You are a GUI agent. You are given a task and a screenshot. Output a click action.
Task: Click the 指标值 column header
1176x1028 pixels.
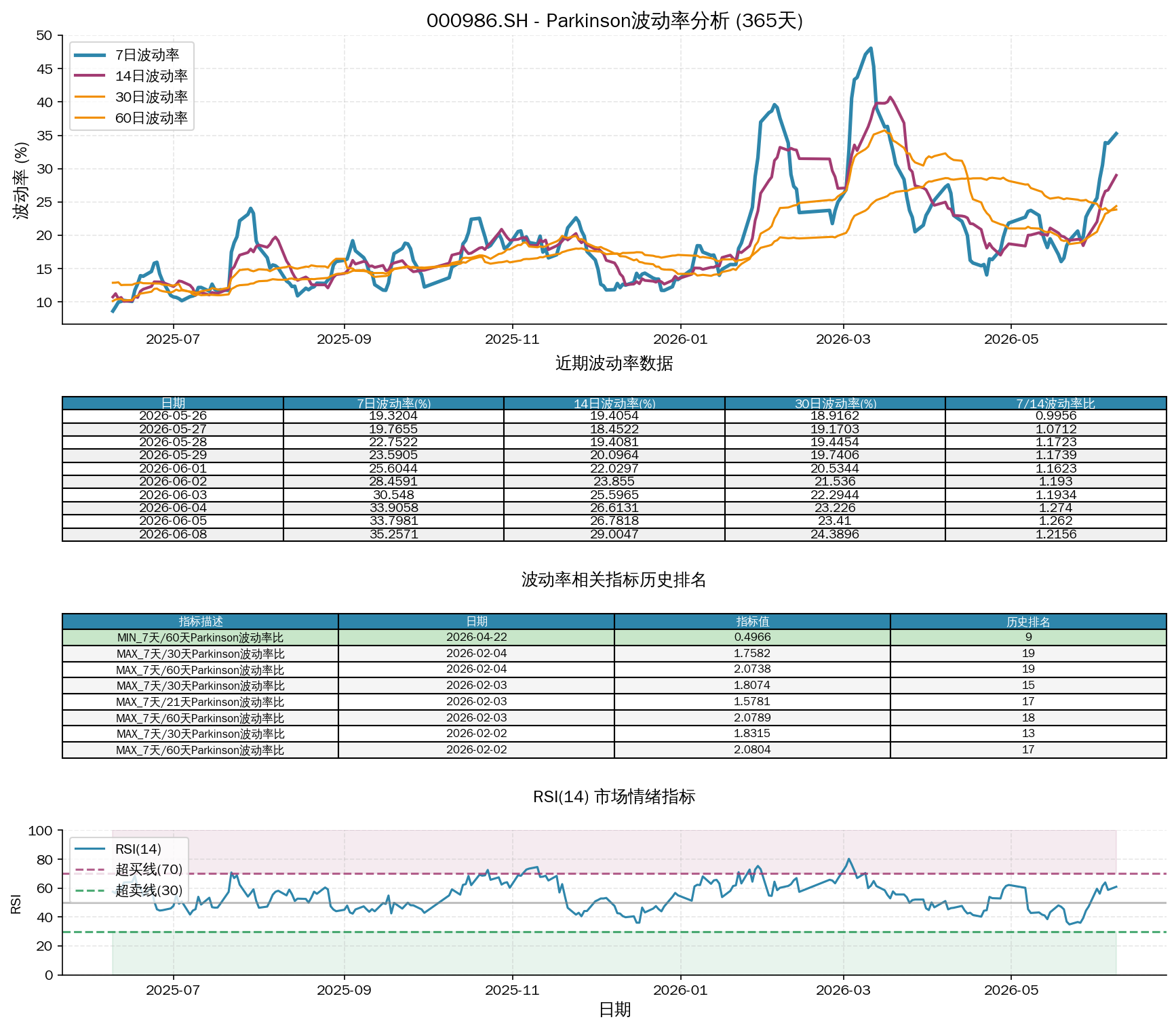click(x=752, y=622)
